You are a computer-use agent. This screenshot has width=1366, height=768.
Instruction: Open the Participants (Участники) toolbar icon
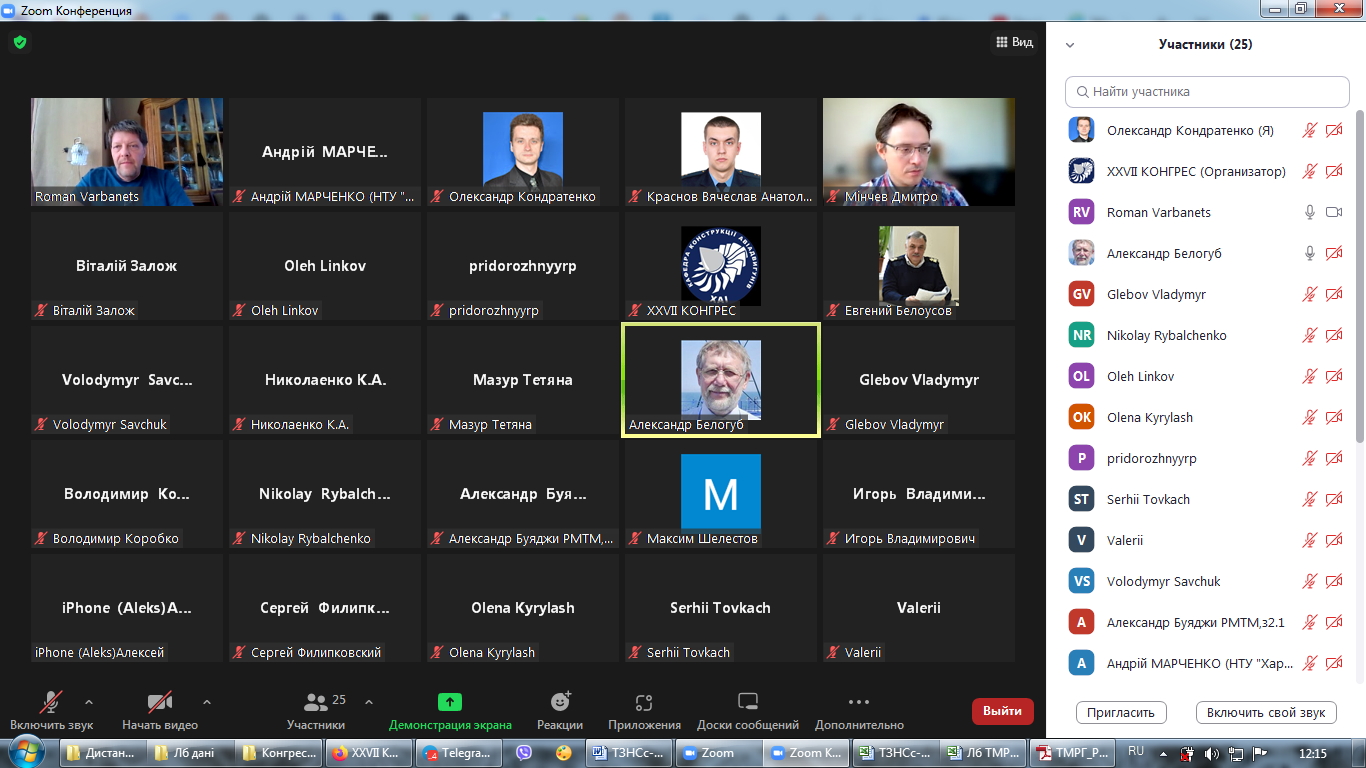tap(316, 702)
